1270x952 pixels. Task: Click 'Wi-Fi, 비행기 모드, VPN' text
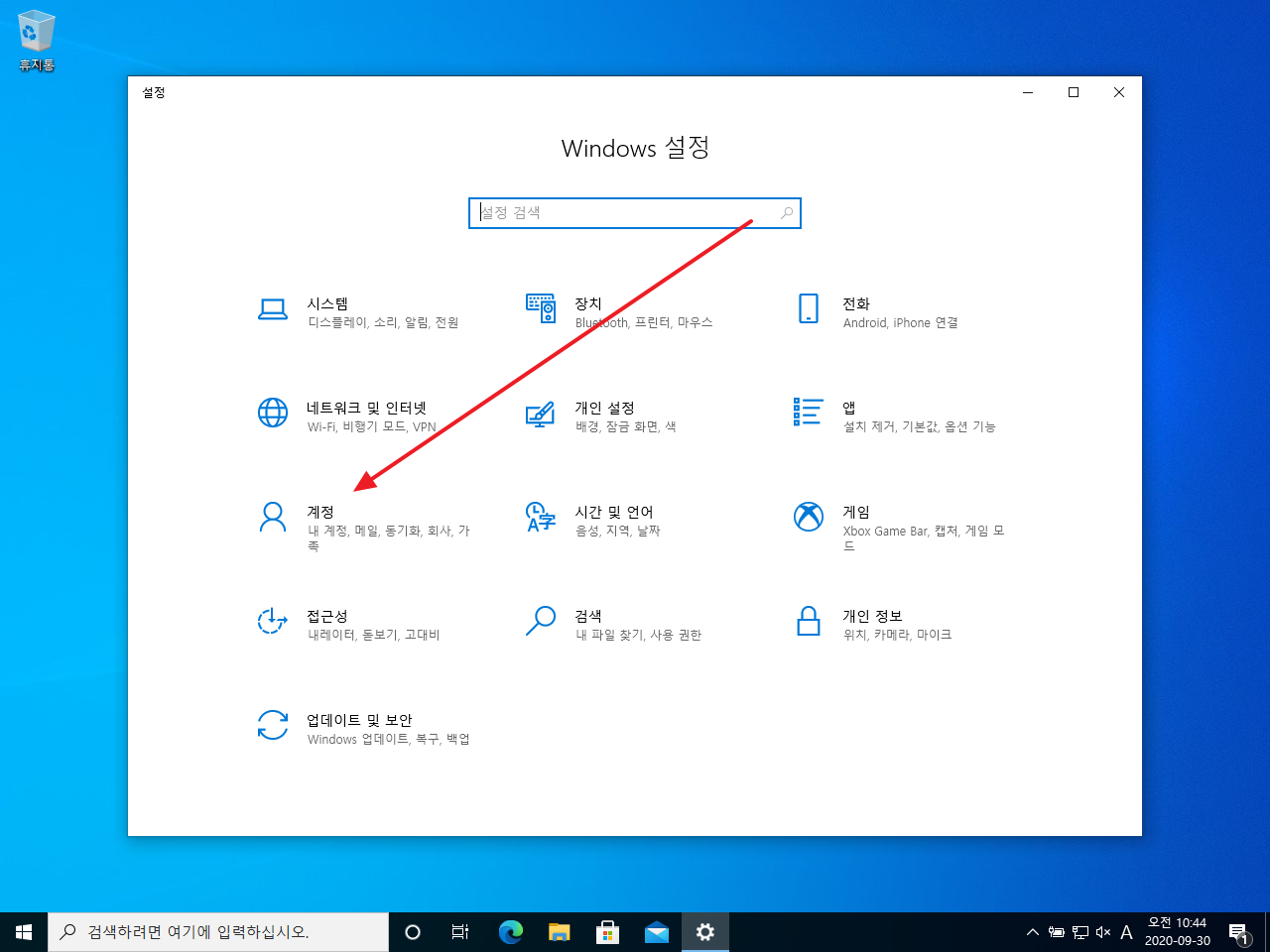[372, 426]
